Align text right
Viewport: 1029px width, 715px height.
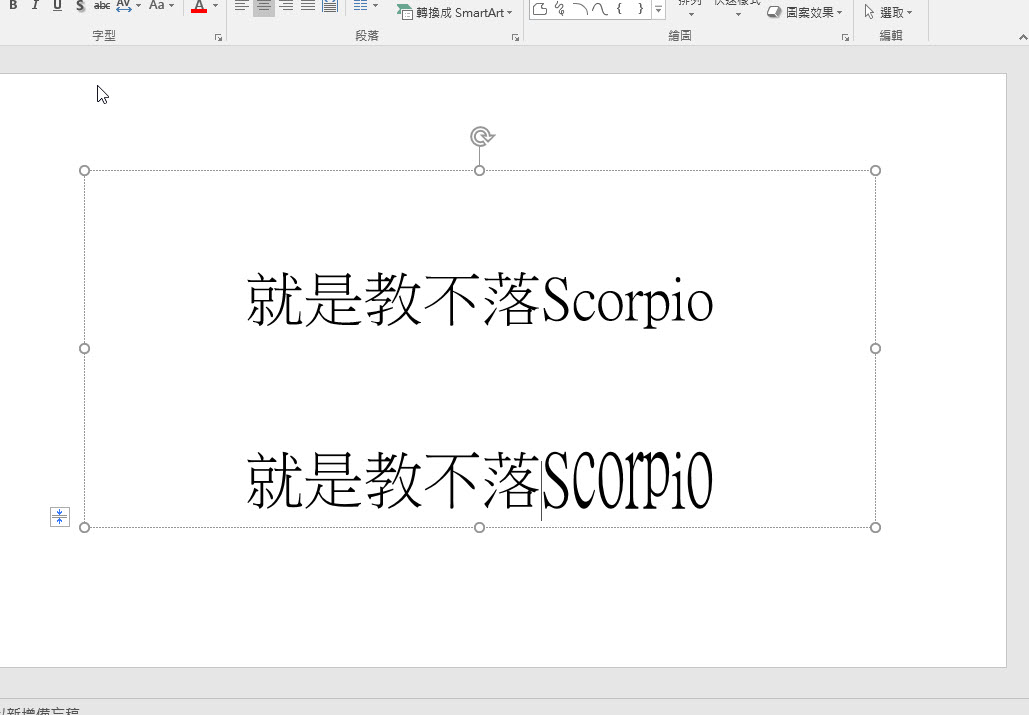[x=286, y=6]
